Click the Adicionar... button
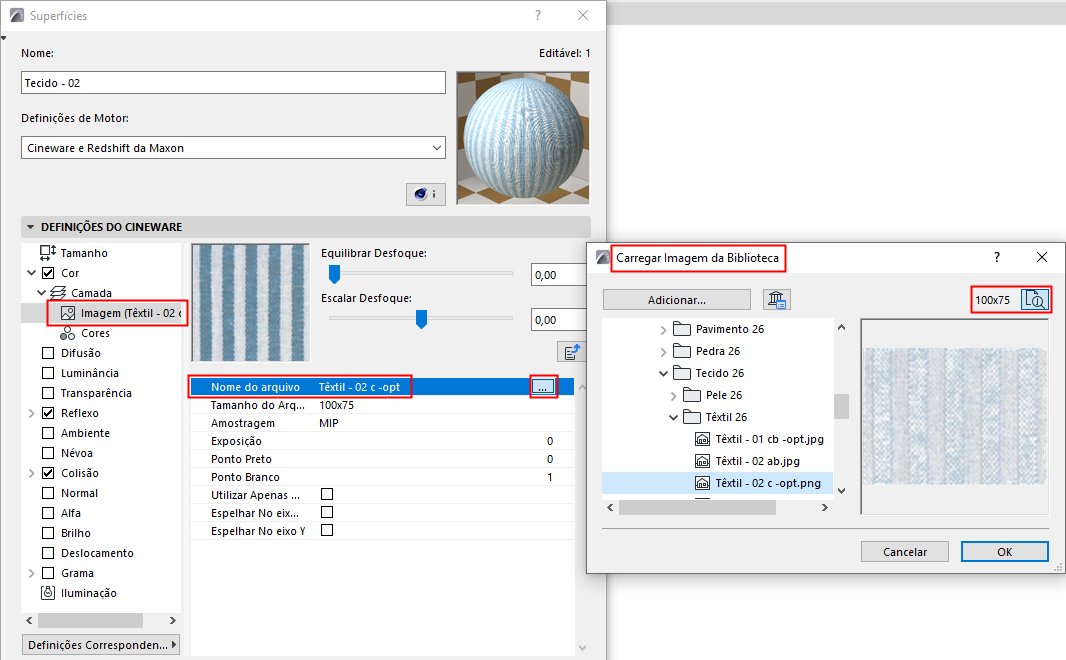This screenshot has width=1066, height=660. [x=676, y=300]
